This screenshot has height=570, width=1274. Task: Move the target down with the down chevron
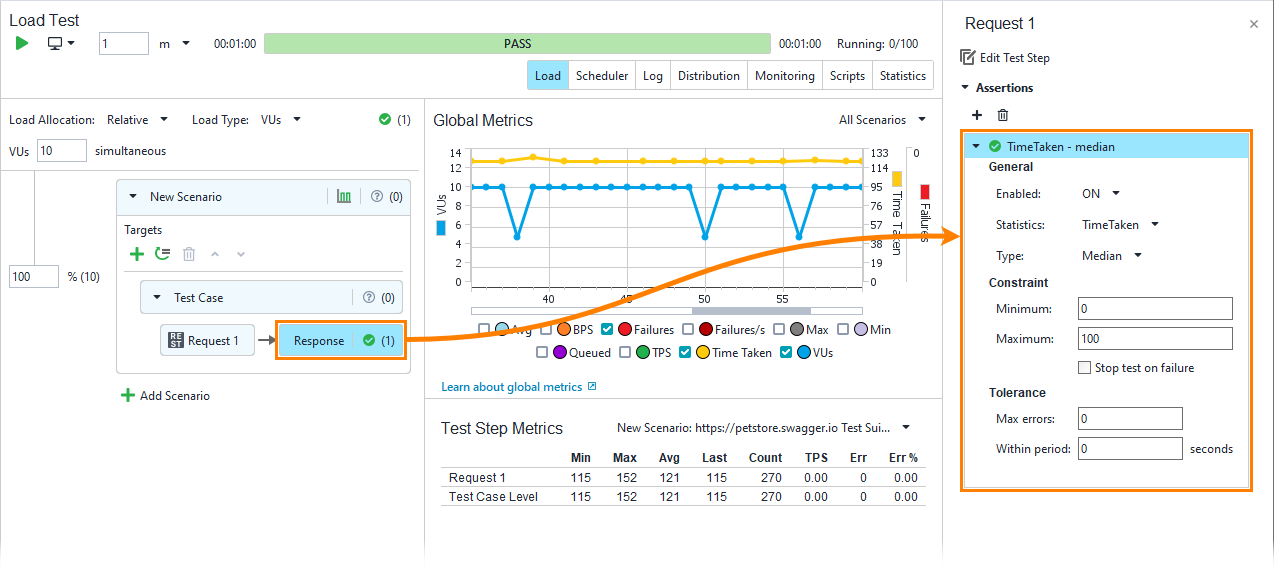240,254
